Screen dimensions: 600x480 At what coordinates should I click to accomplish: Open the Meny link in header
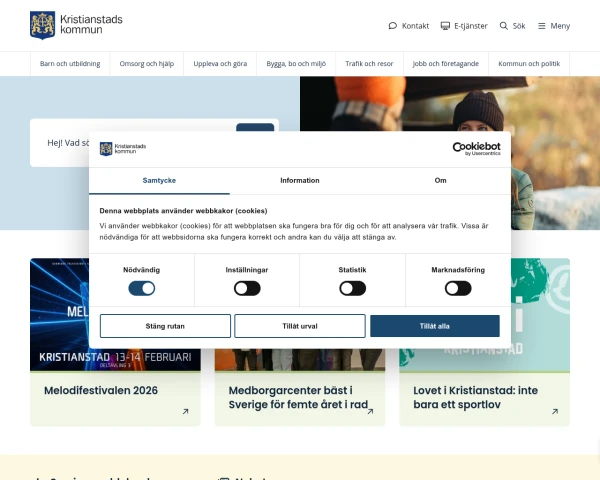pos(554,26)
